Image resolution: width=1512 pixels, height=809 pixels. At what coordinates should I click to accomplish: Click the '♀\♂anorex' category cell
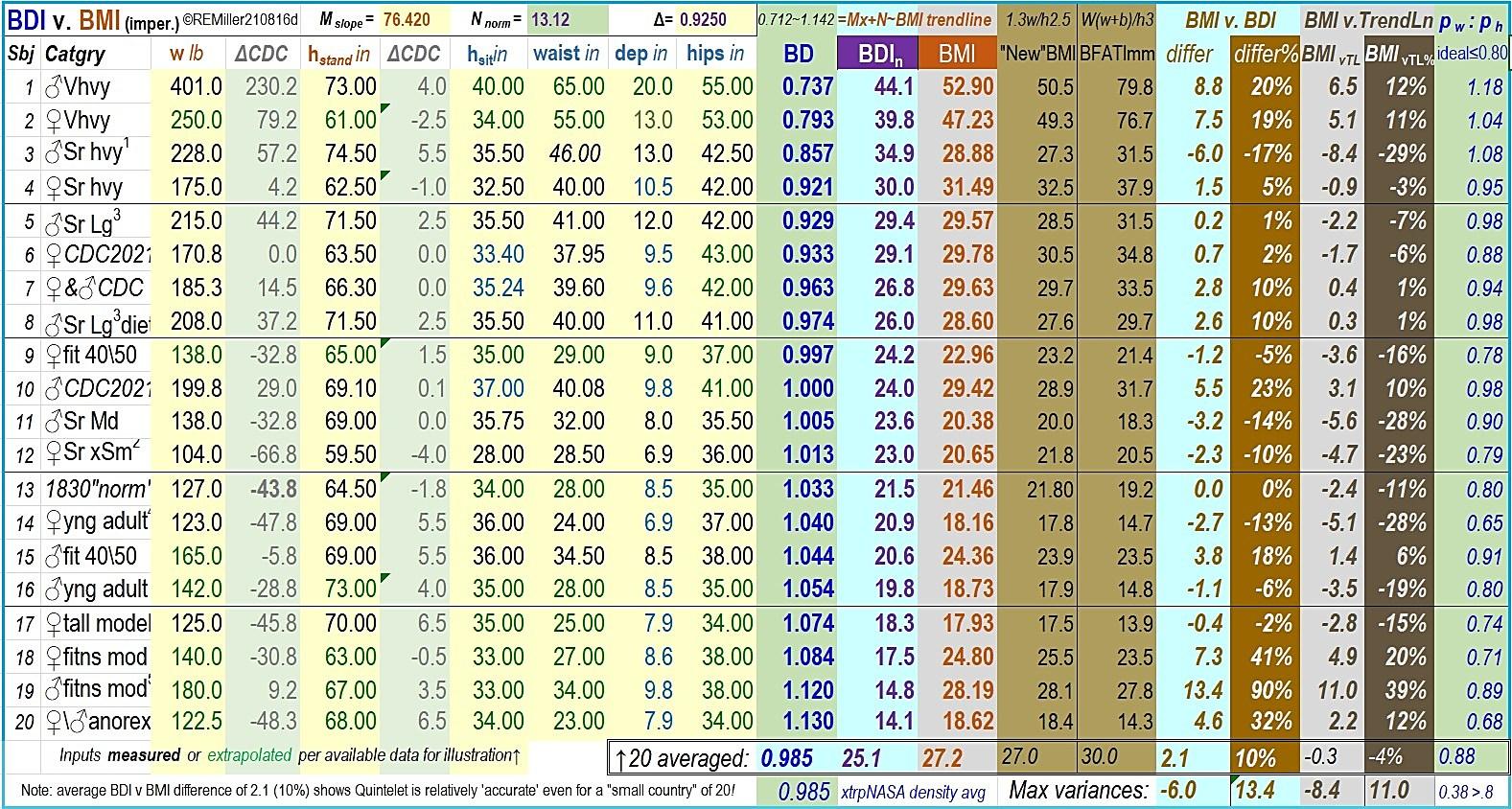(96, 722)
